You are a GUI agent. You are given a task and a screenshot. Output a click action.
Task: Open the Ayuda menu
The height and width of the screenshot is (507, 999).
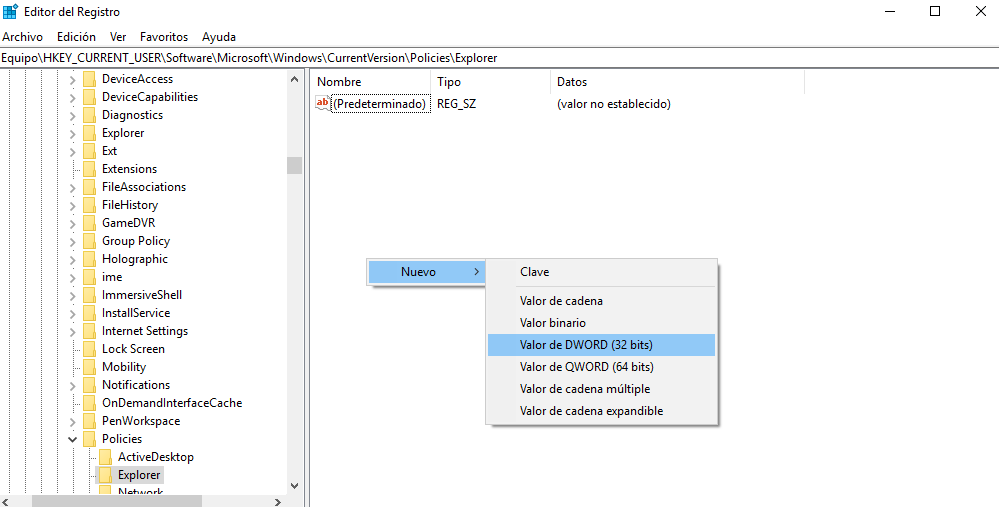pos(219,37)
